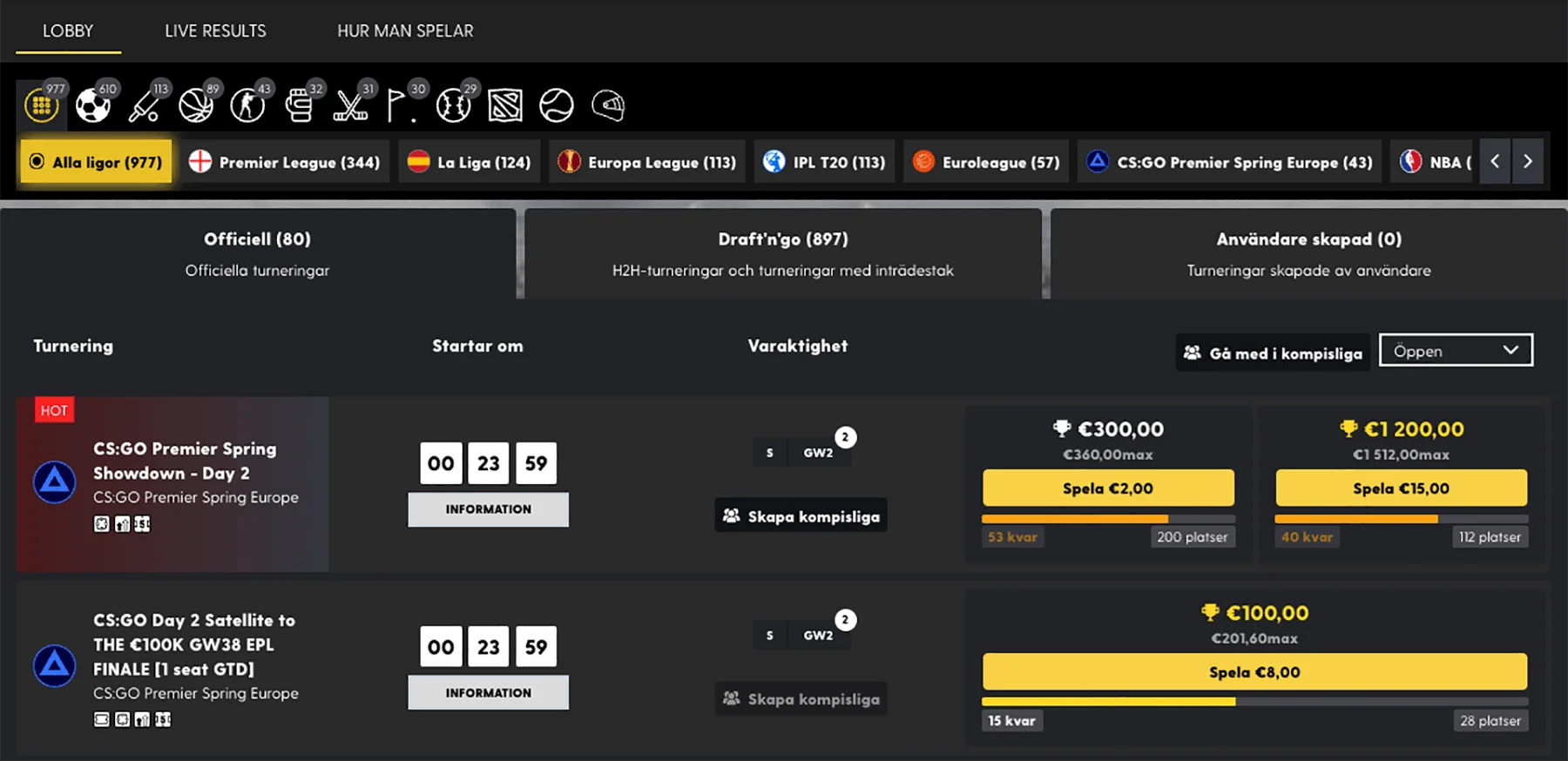Select the motorsport helmet icon
This screenshot has width=1568, height=761.
608,105
